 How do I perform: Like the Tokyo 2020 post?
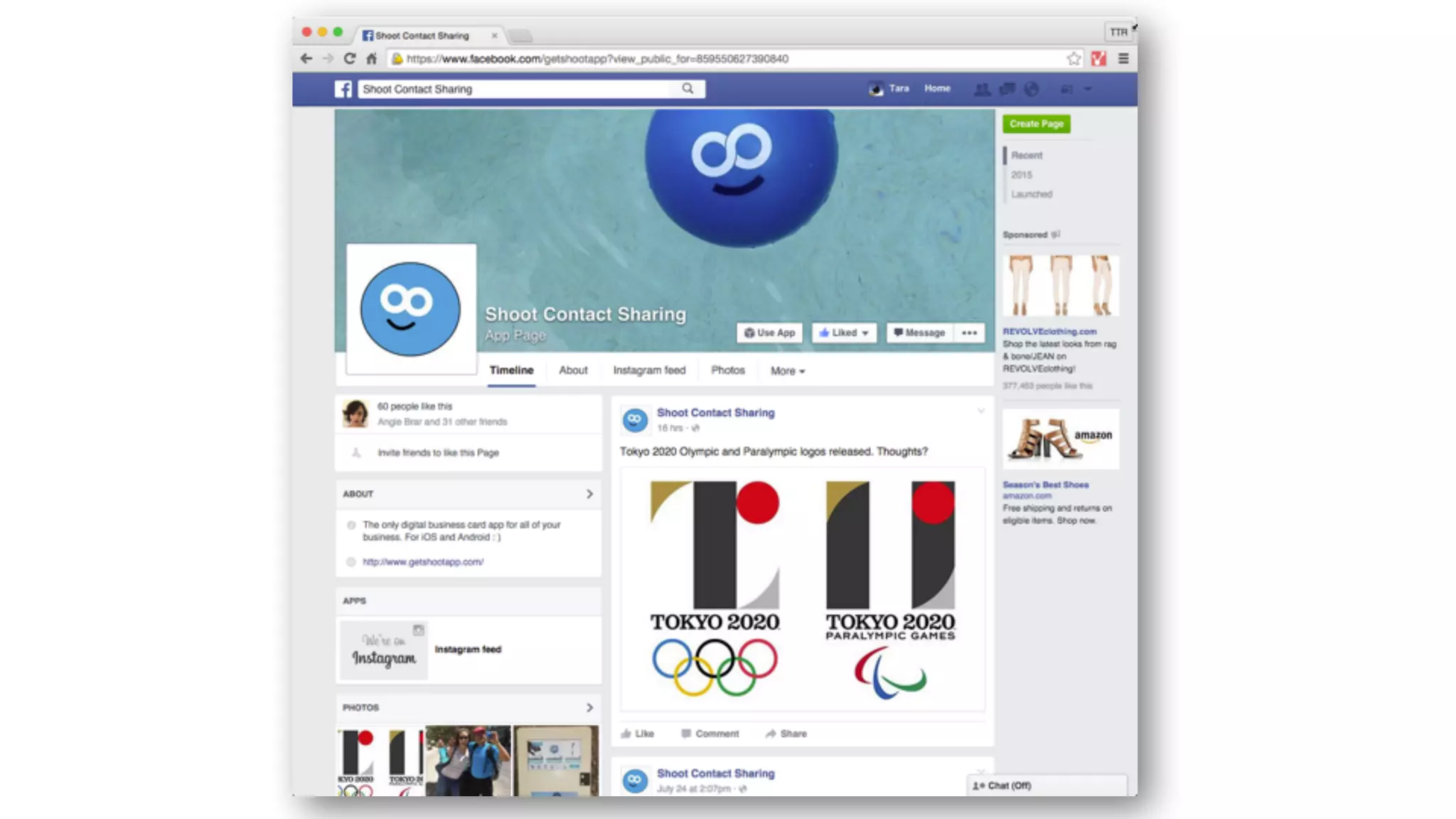pyautogui.click(x=638, y=734)
